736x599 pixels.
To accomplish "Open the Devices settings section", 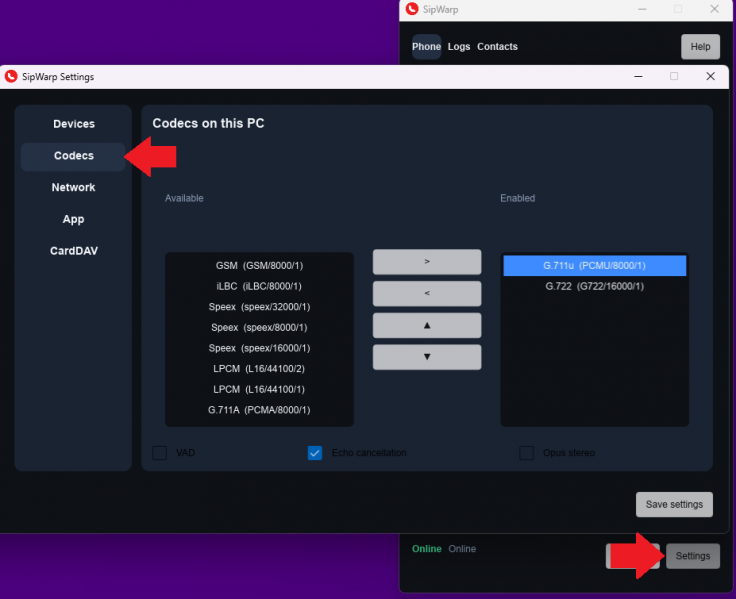I will coord(74,124).
